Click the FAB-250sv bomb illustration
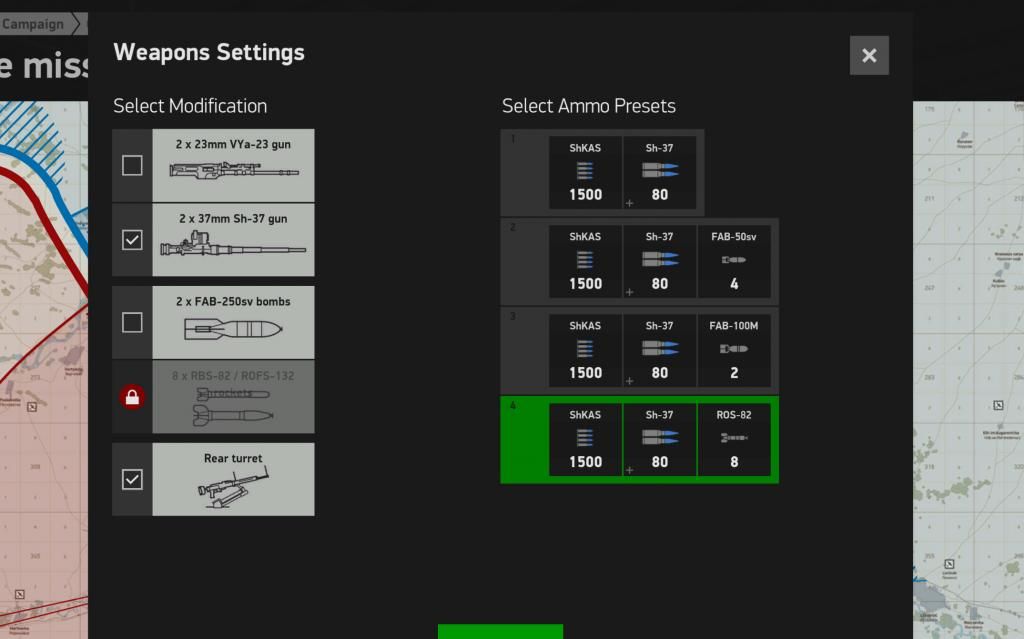 click(234, 329)
